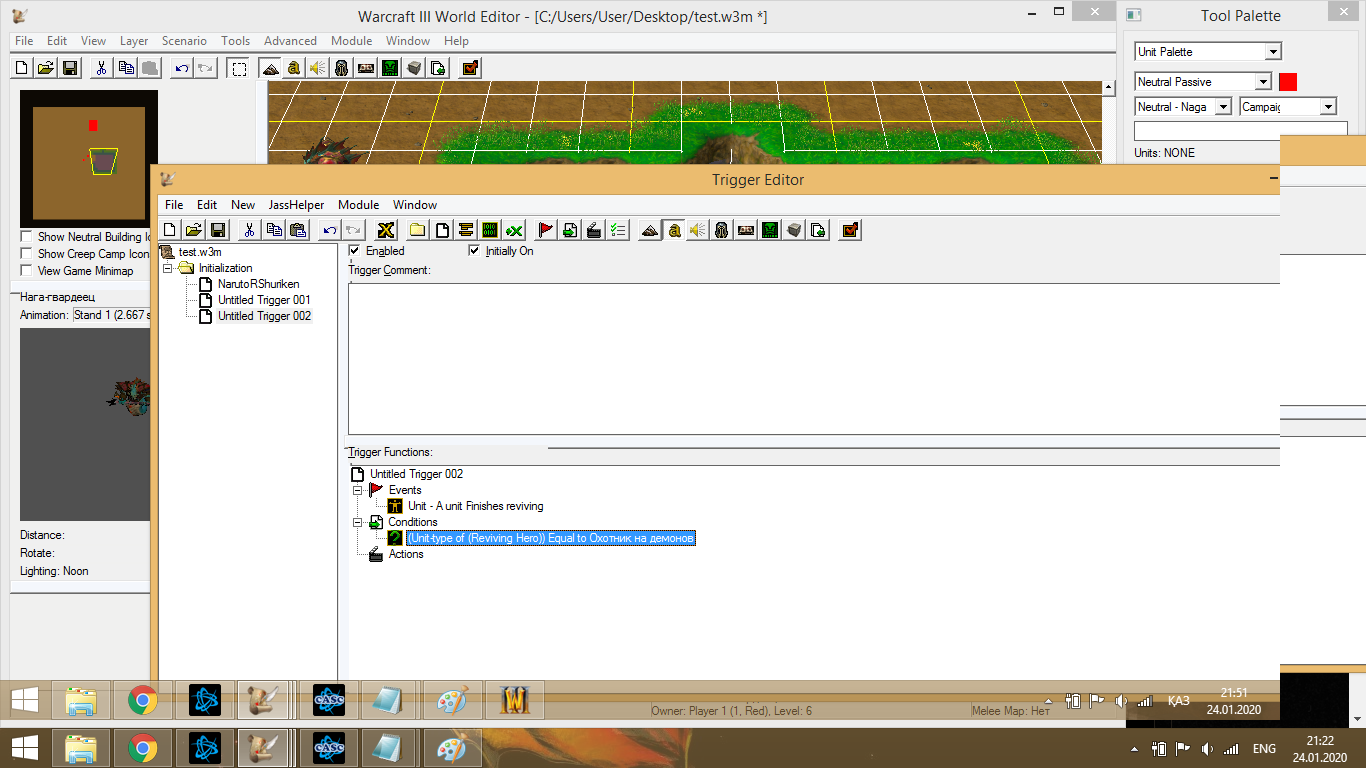Image resolution: width=1366 pixels, height=768 pixels.
Task: Click the 'Lighting: Noon' text
Action: click(x=54, y=571)
